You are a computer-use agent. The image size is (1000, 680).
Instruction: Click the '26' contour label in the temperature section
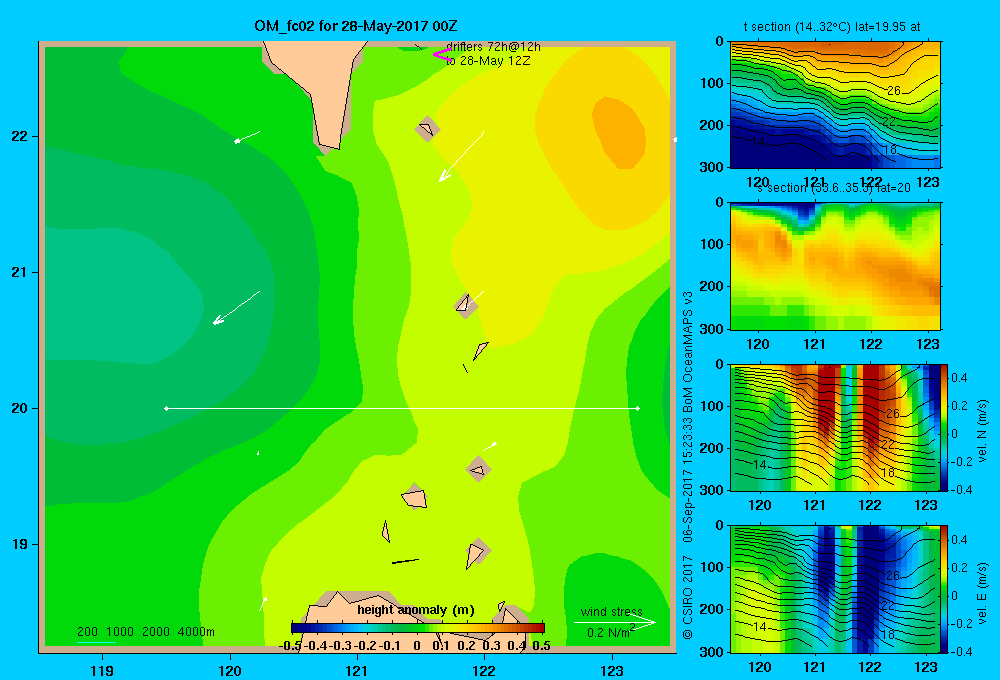coord(894,91)
